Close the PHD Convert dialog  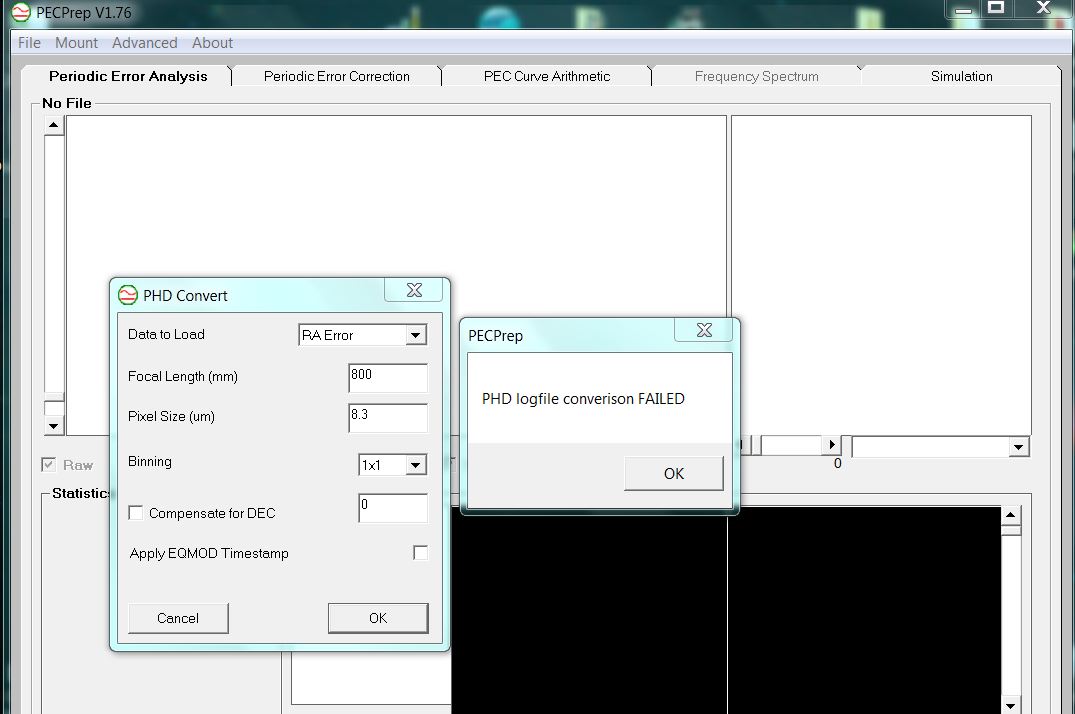point(414,290)
